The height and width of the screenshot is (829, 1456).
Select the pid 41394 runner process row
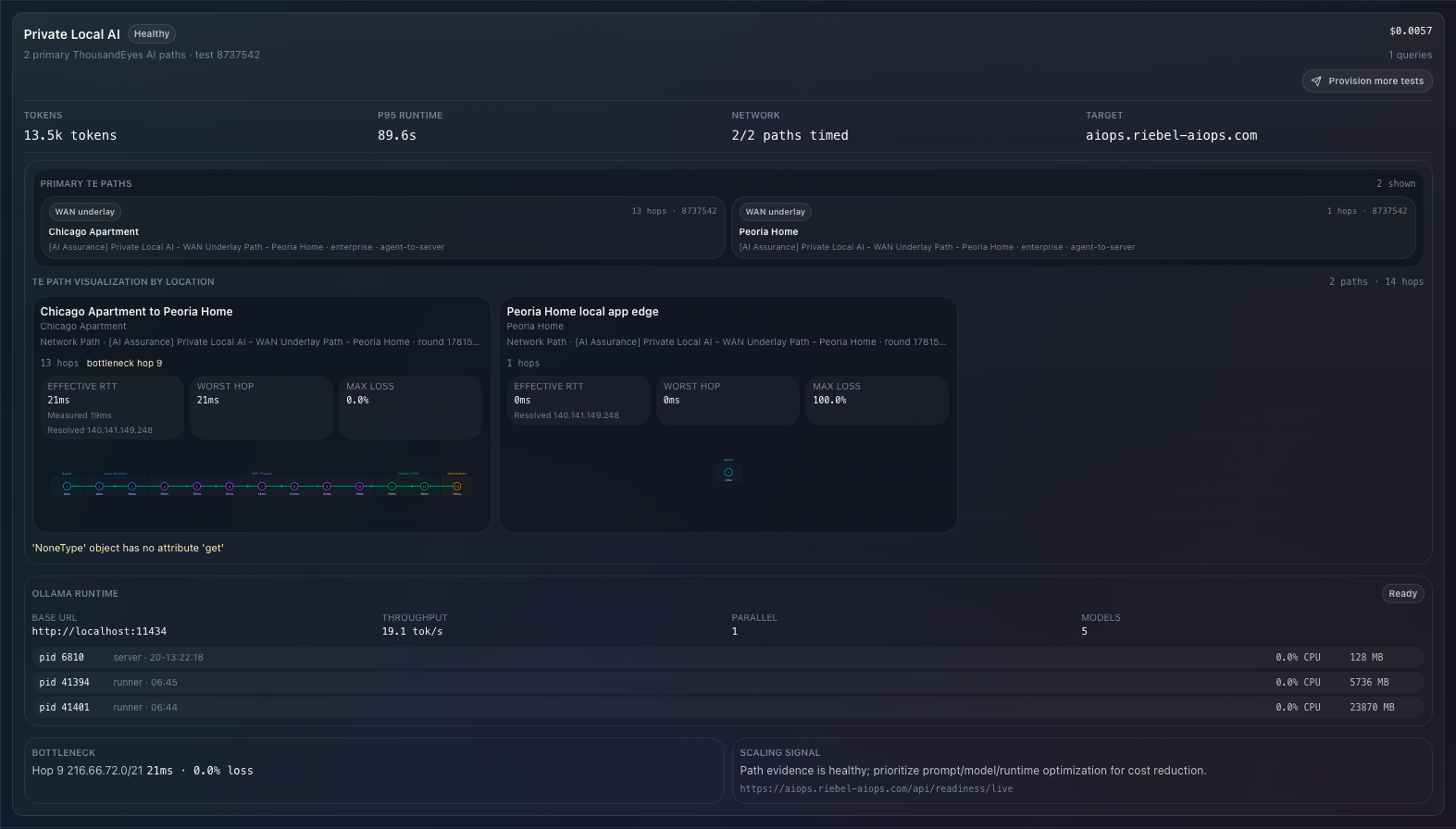tap(728, 683)
